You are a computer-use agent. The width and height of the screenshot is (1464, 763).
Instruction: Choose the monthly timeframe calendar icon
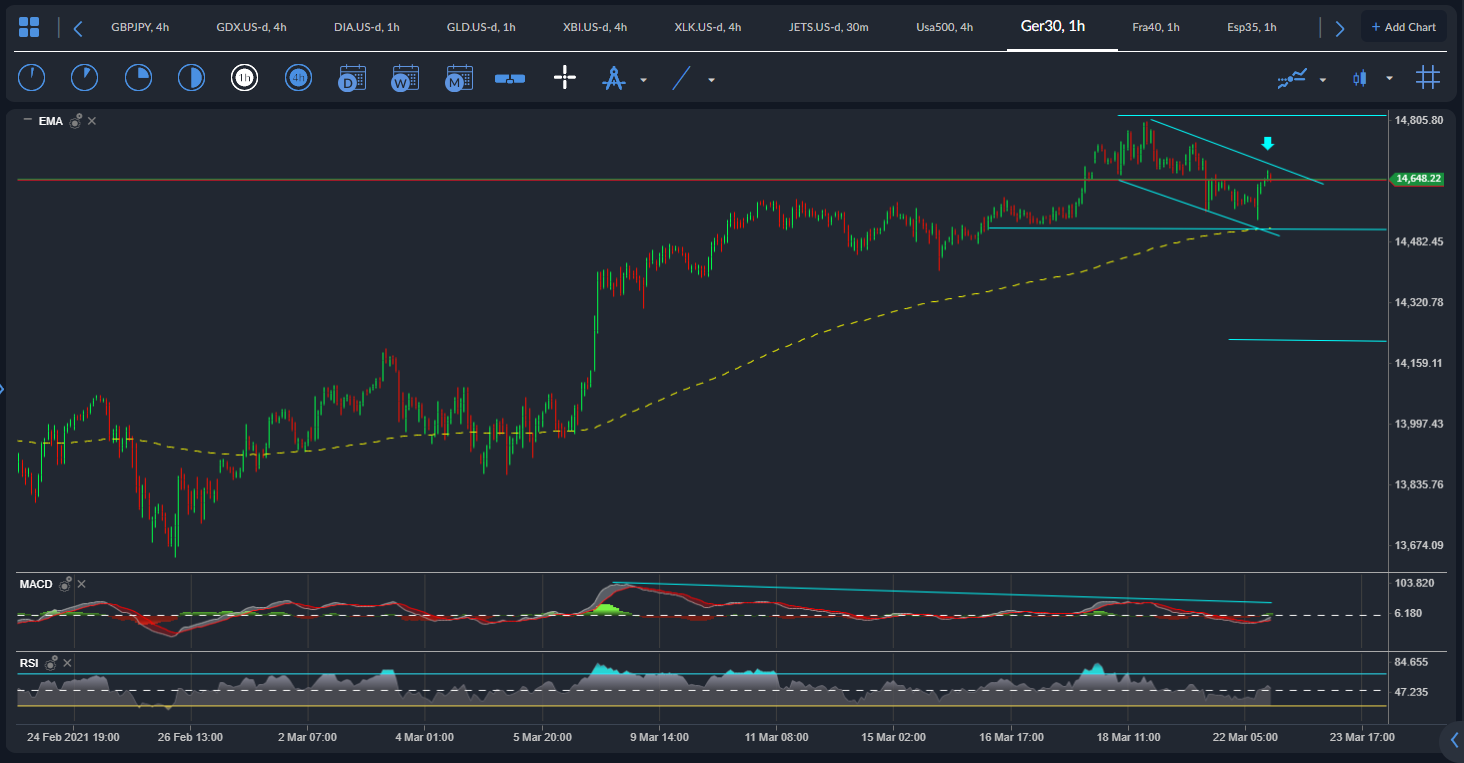click(x=459, y=78)
